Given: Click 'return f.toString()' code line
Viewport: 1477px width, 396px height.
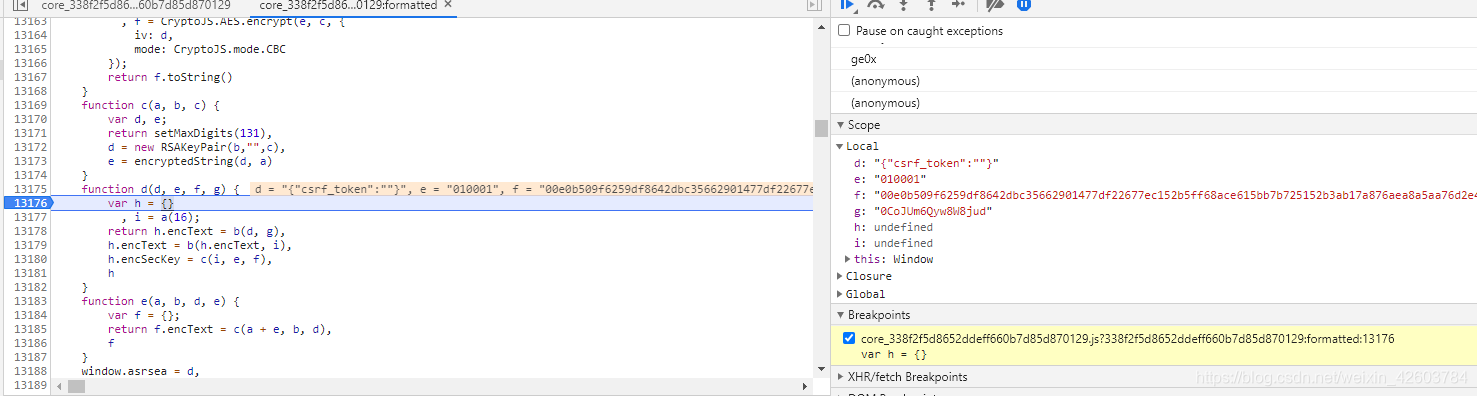Looking at the screenshot, I should (170, 77).
